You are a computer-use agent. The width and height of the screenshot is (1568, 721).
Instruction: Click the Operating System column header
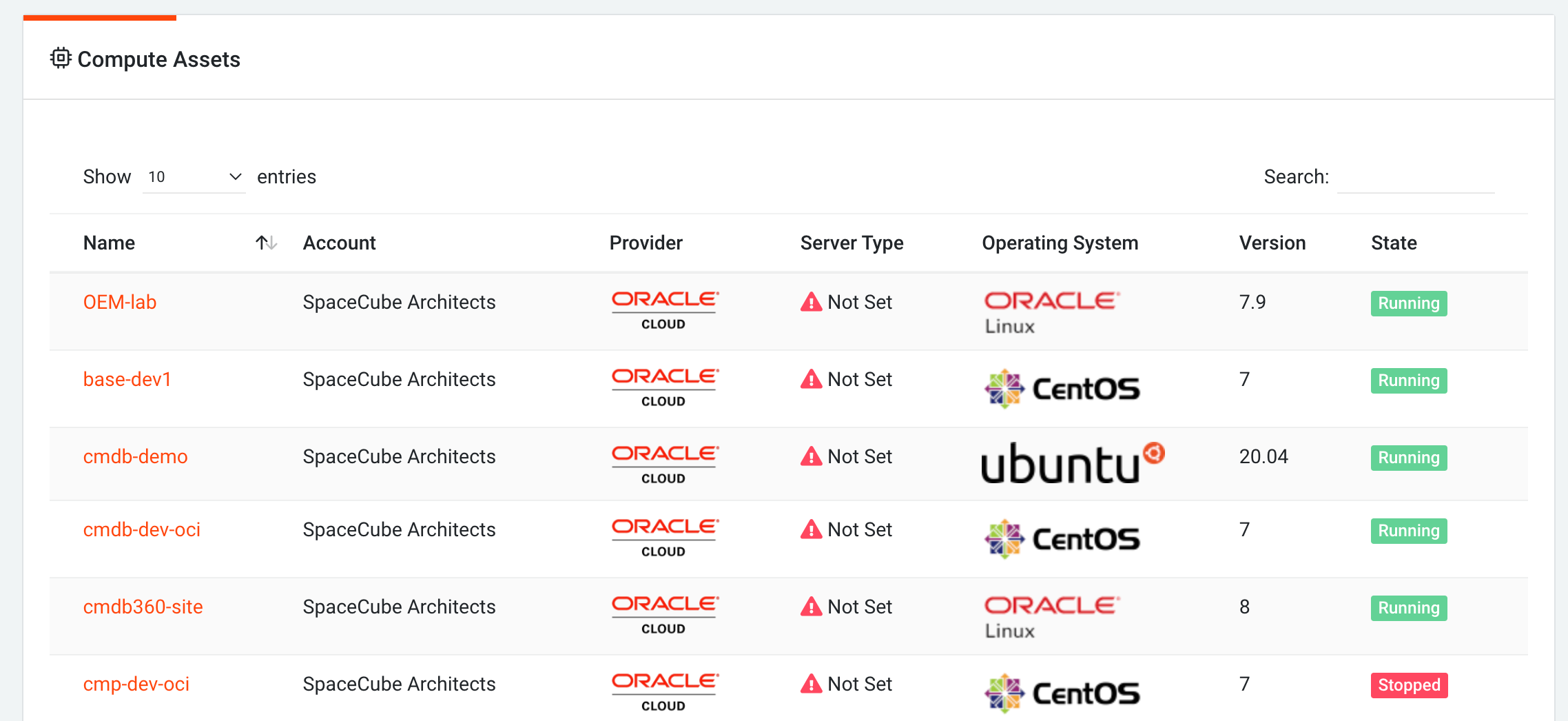tap(1060, 243)
